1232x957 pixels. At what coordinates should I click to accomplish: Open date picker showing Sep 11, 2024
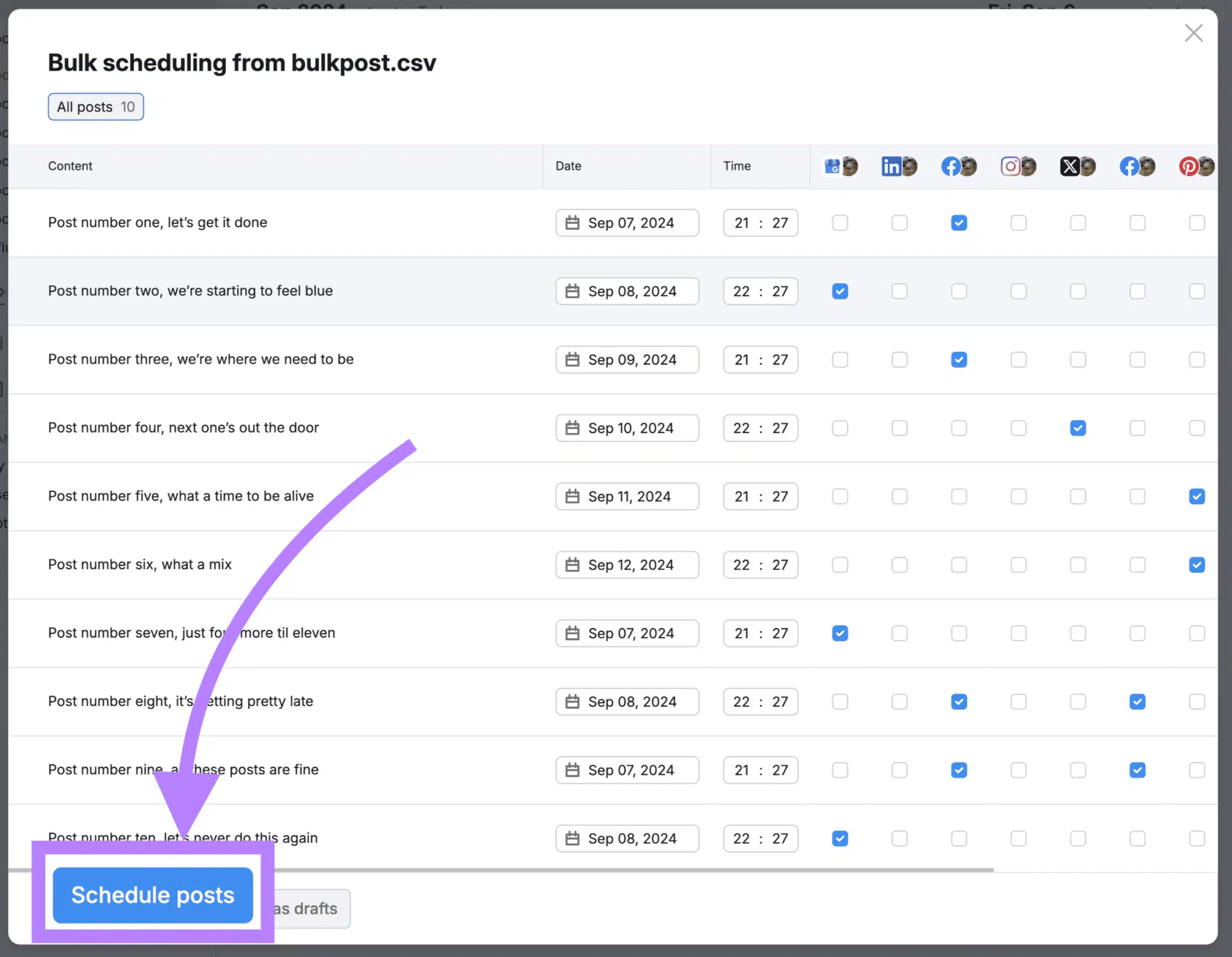[627, 497]
